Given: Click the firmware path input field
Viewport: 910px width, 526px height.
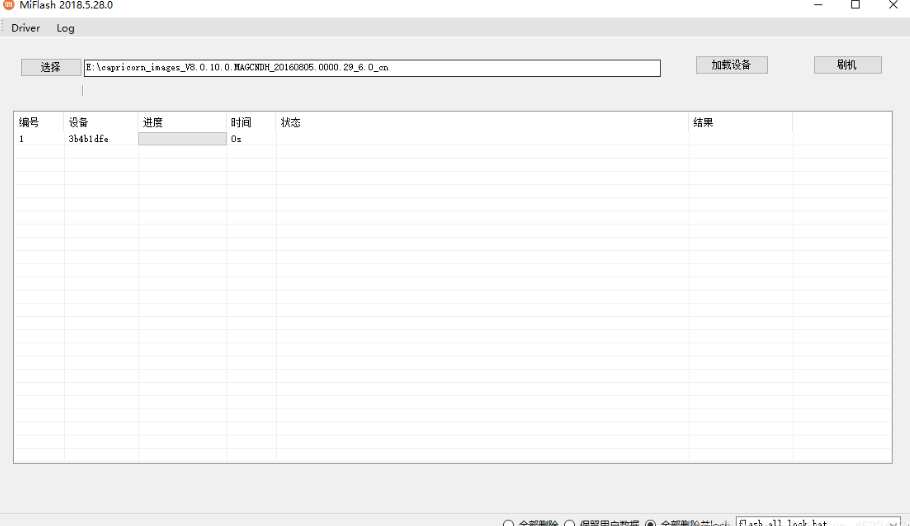Looking at the screenshot, I should [372, 68].
